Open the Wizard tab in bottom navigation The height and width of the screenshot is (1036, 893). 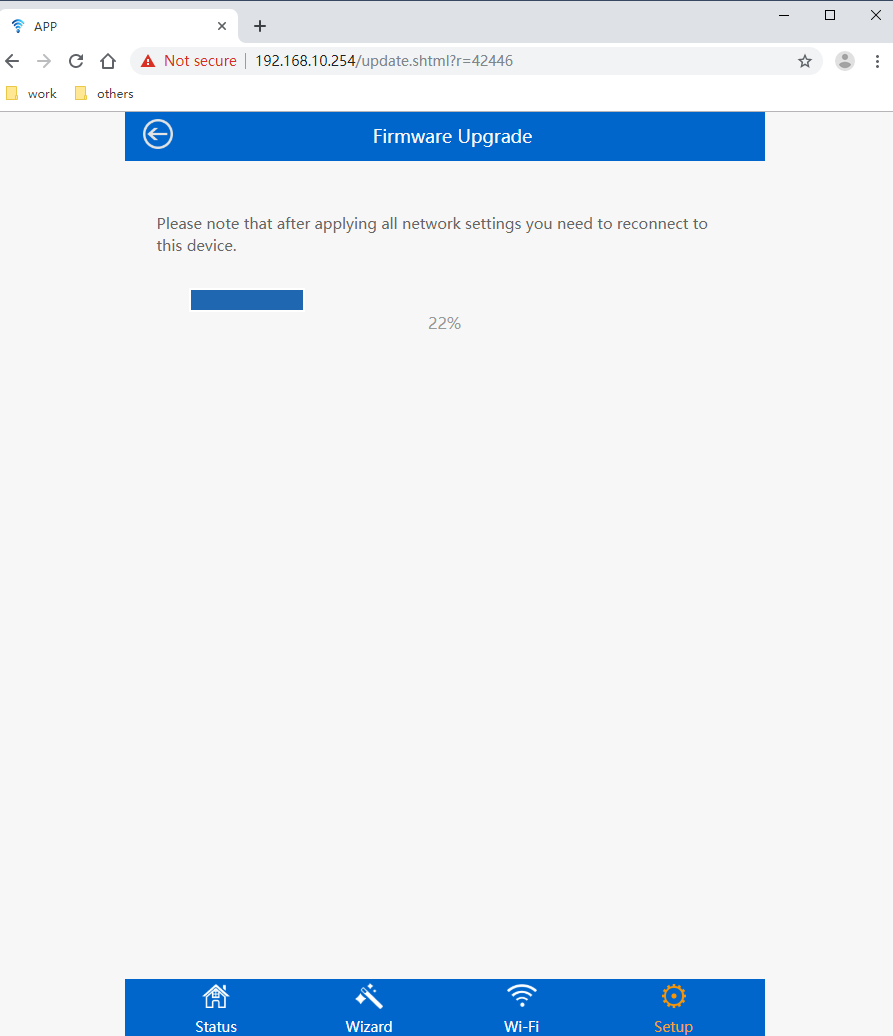pyautogui.click(x=369, y=1008)
